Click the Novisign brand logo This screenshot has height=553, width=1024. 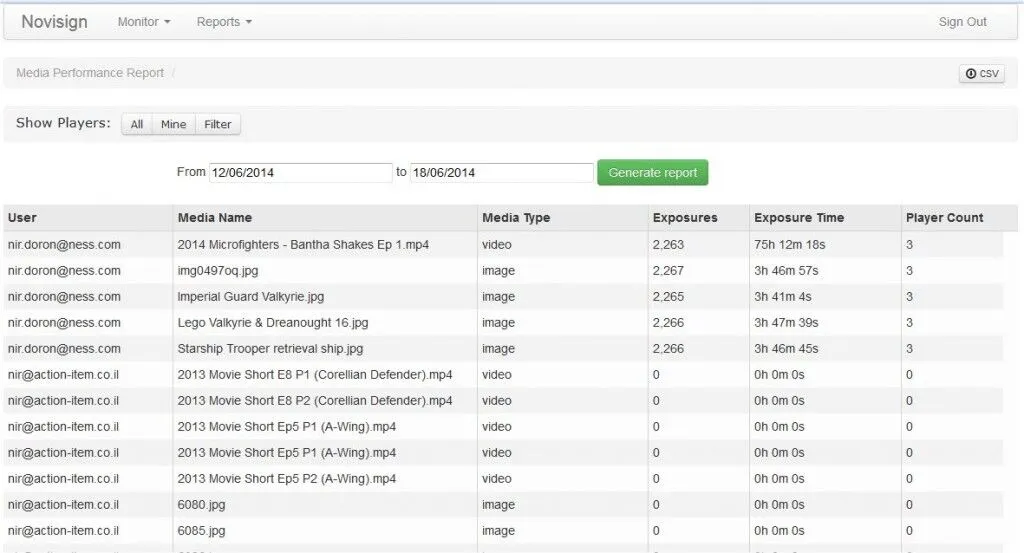(x=54, y=22)
